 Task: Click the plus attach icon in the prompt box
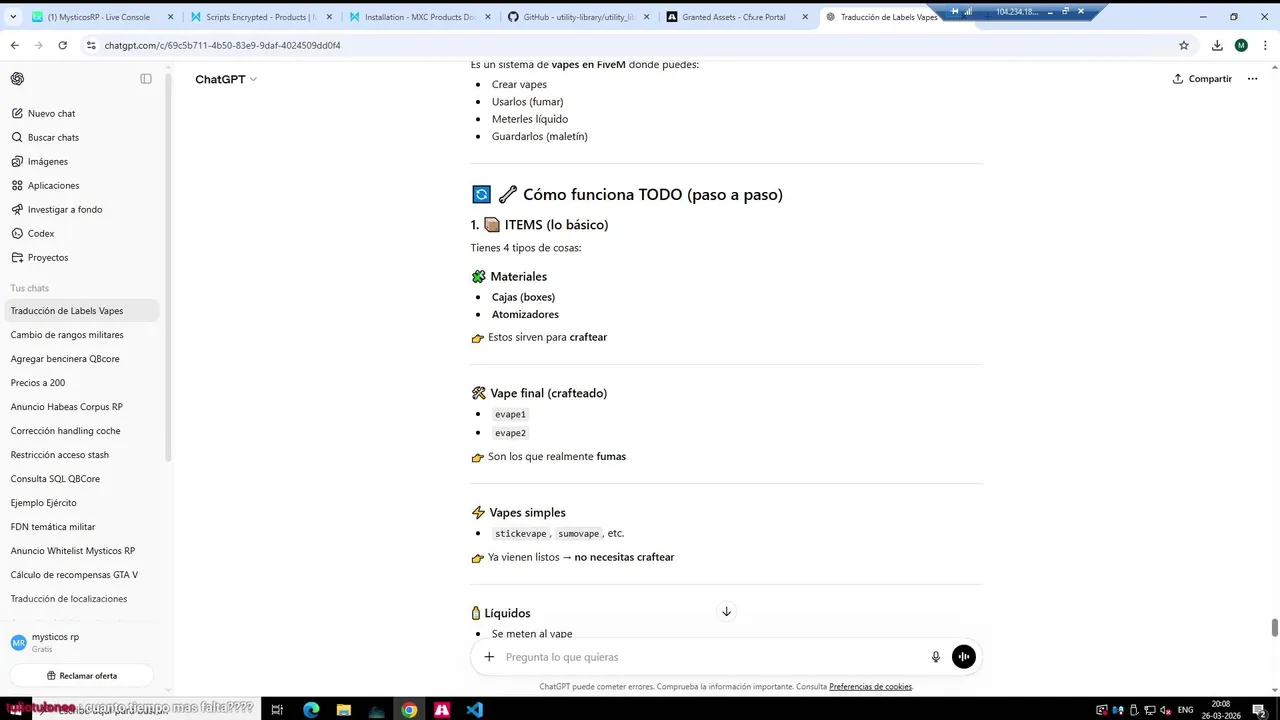pyautogui.click(x=489, y=657)
